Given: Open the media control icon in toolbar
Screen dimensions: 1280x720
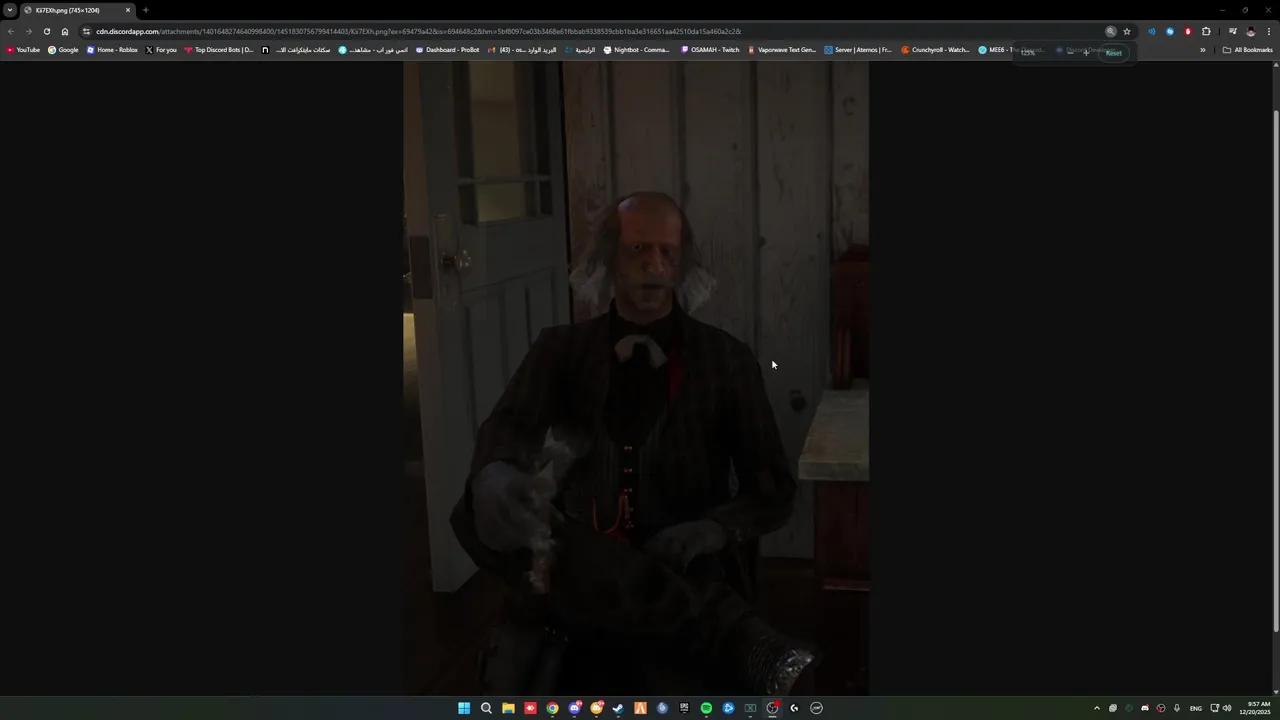Looking at the screenshot, I should click(x=1233, y=31).
